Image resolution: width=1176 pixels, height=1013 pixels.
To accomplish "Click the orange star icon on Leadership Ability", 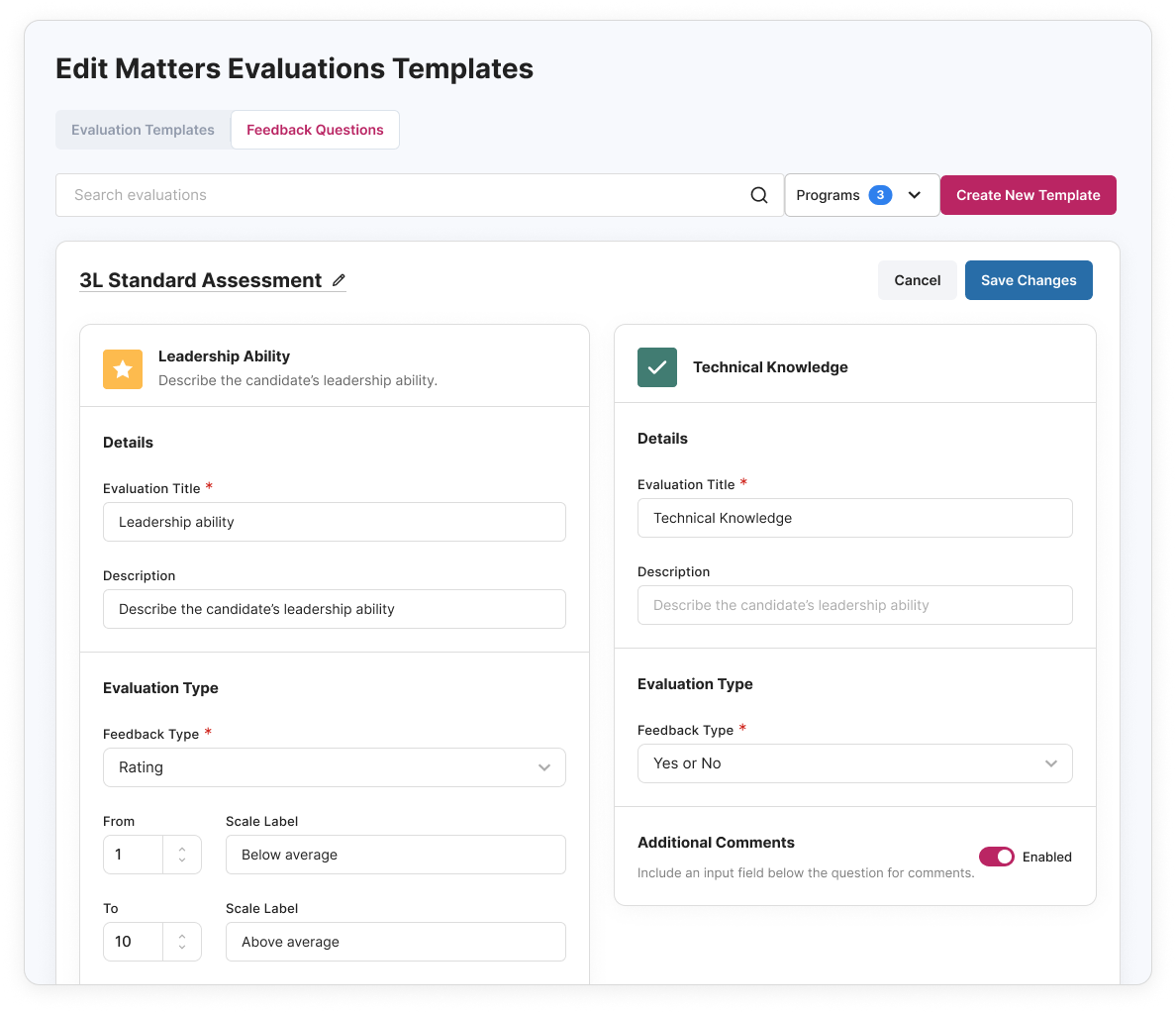I will [122, 367].
